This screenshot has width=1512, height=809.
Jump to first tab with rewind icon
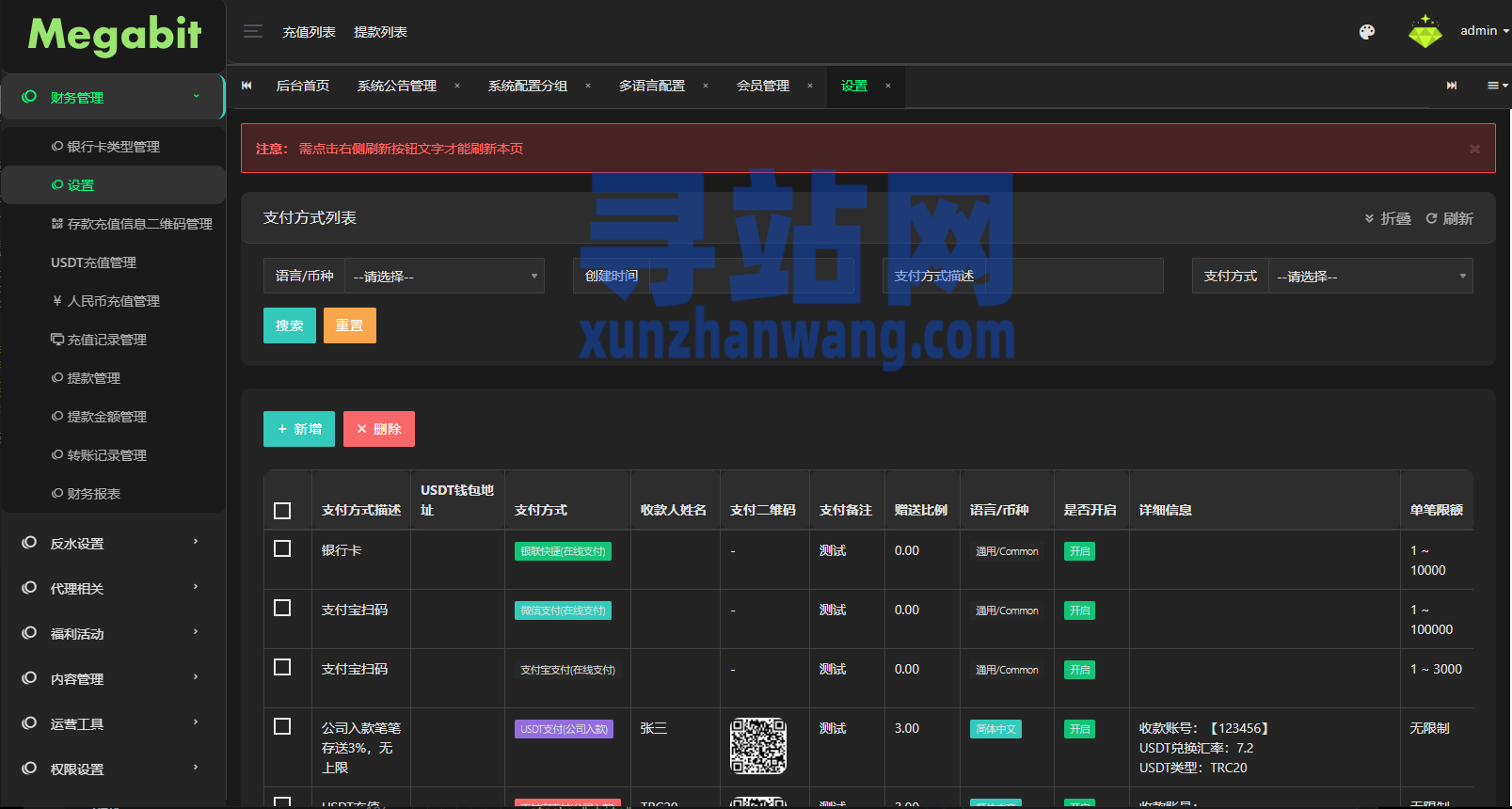click(x=247, y=86)
